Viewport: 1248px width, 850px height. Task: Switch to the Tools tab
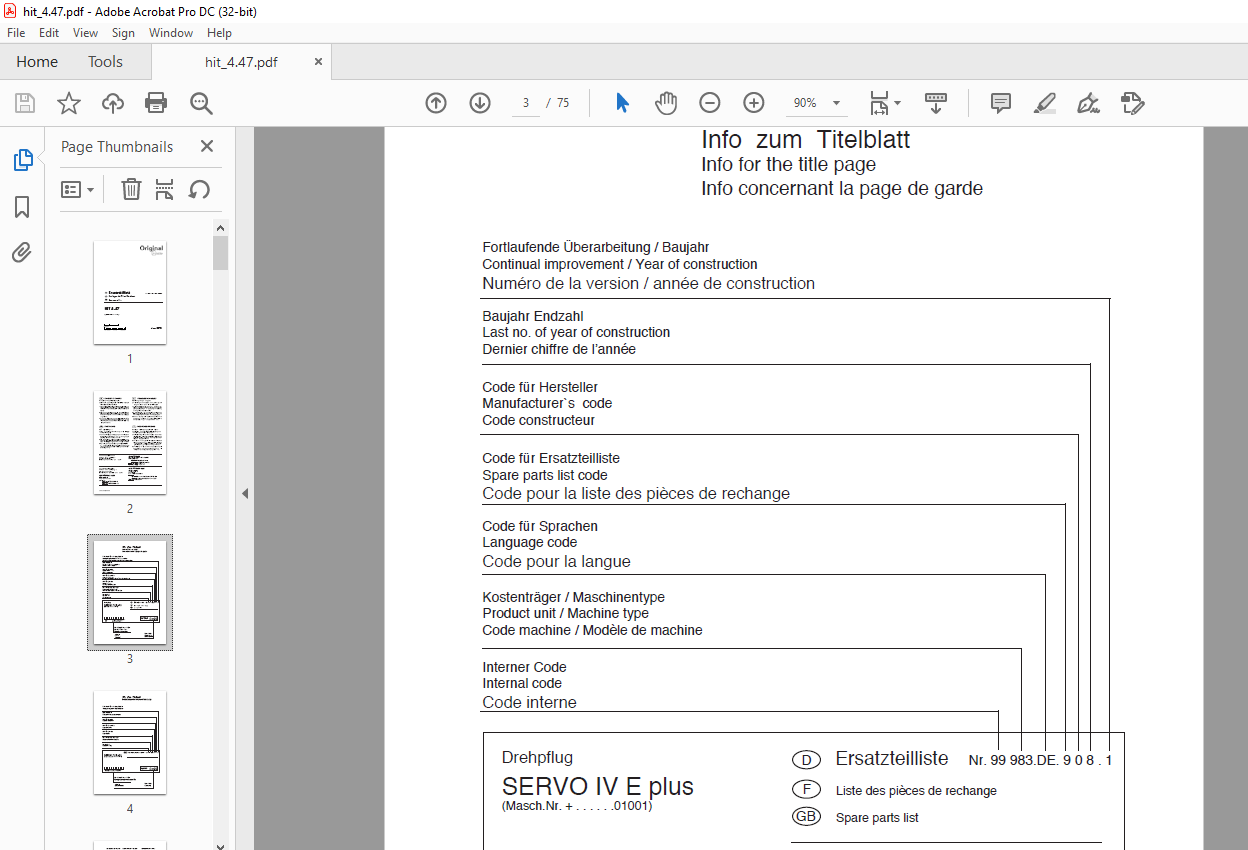(x=105, y=62)
